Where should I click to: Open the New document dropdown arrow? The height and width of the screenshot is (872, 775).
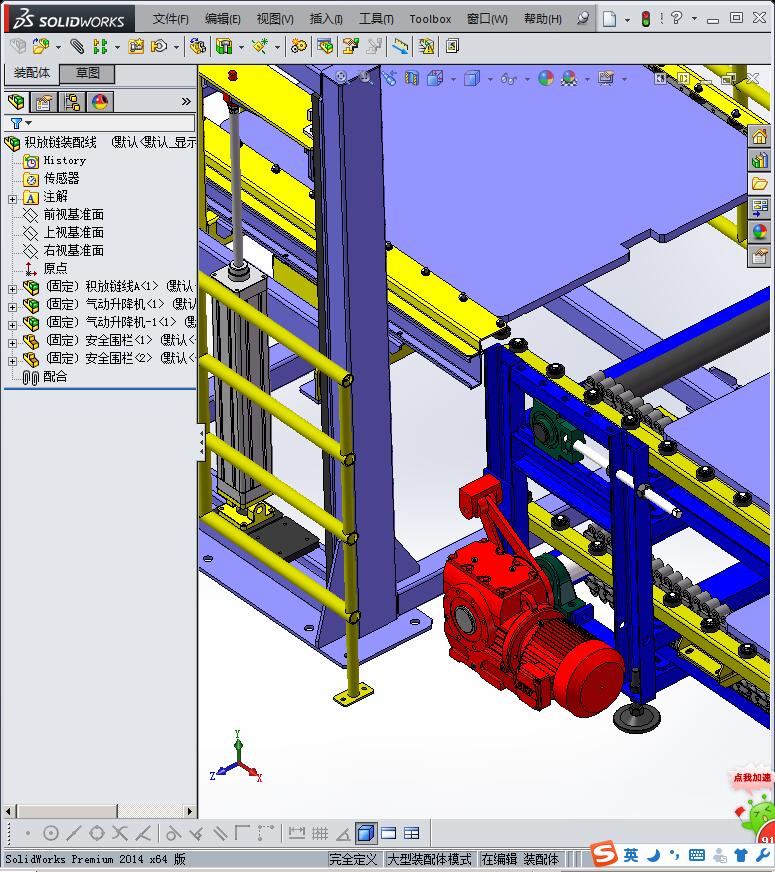coord(627,20)
